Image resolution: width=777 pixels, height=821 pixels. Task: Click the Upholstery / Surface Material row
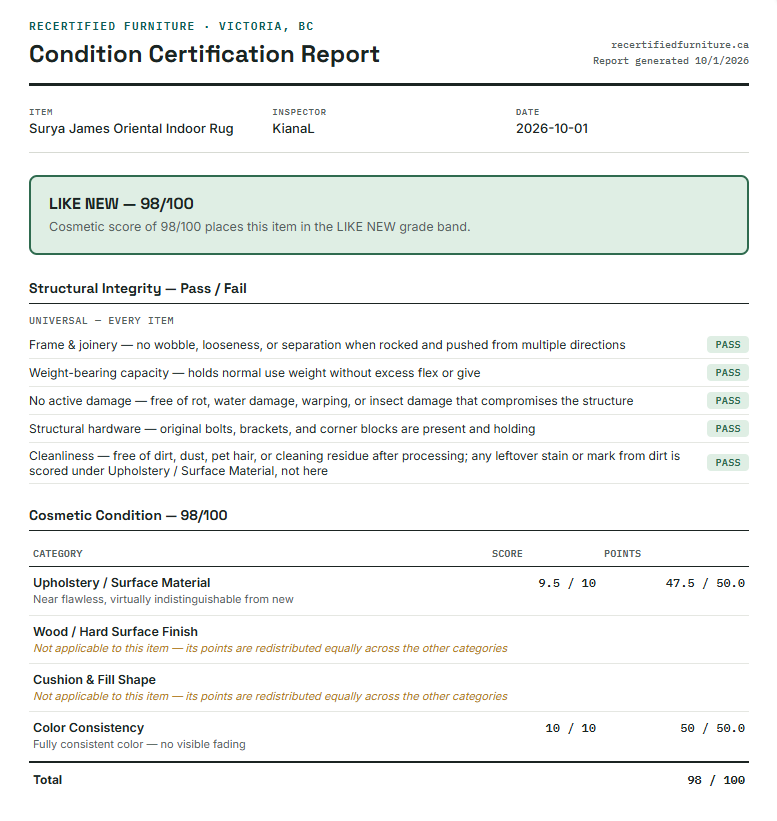tap(388, 591)
